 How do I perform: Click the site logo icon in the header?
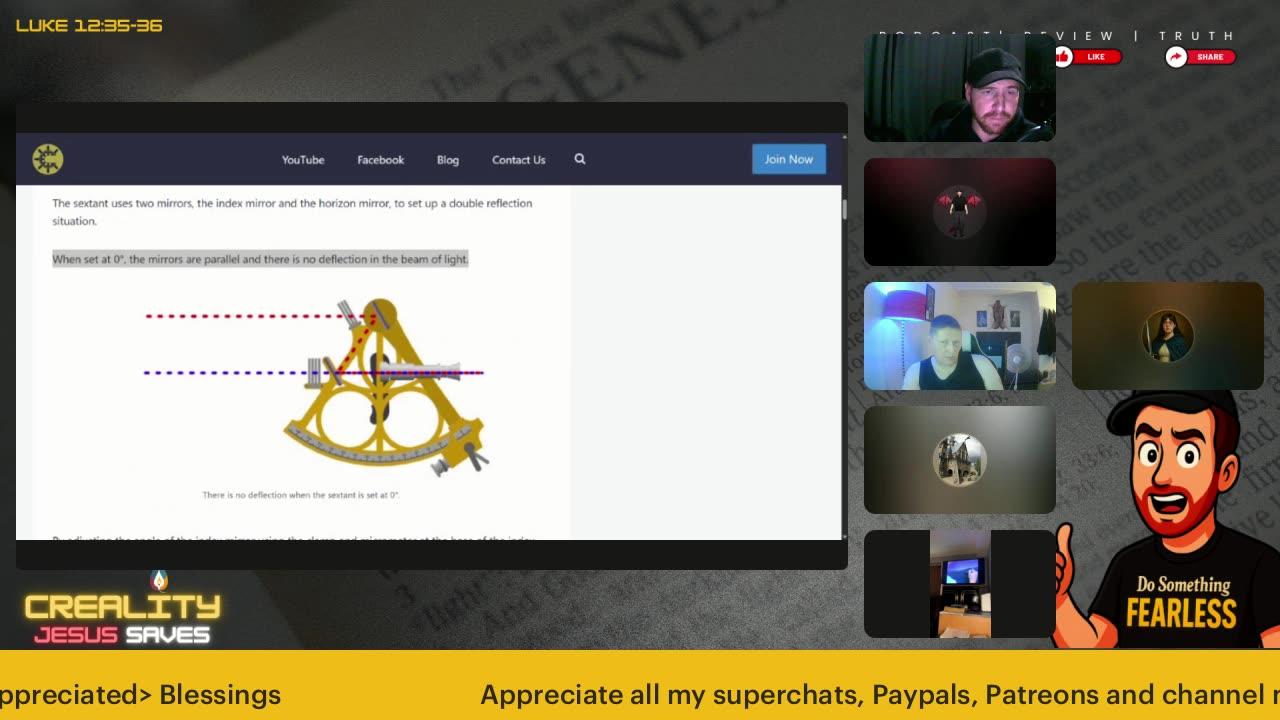[x=47, y=159]
